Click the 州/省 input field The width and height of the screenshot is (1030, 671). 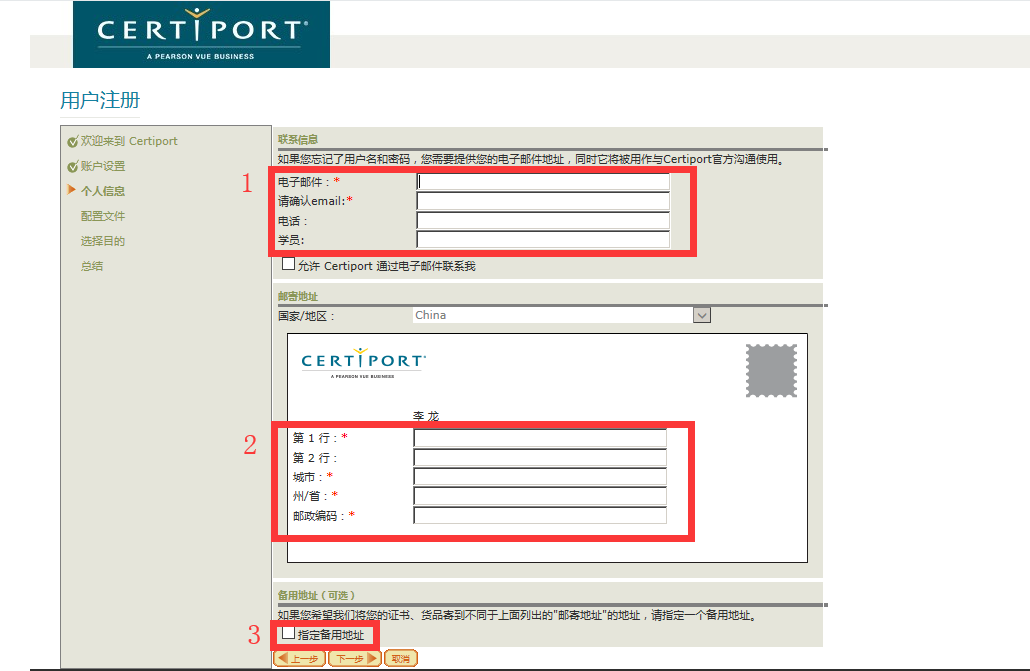(x=540, y=496)
